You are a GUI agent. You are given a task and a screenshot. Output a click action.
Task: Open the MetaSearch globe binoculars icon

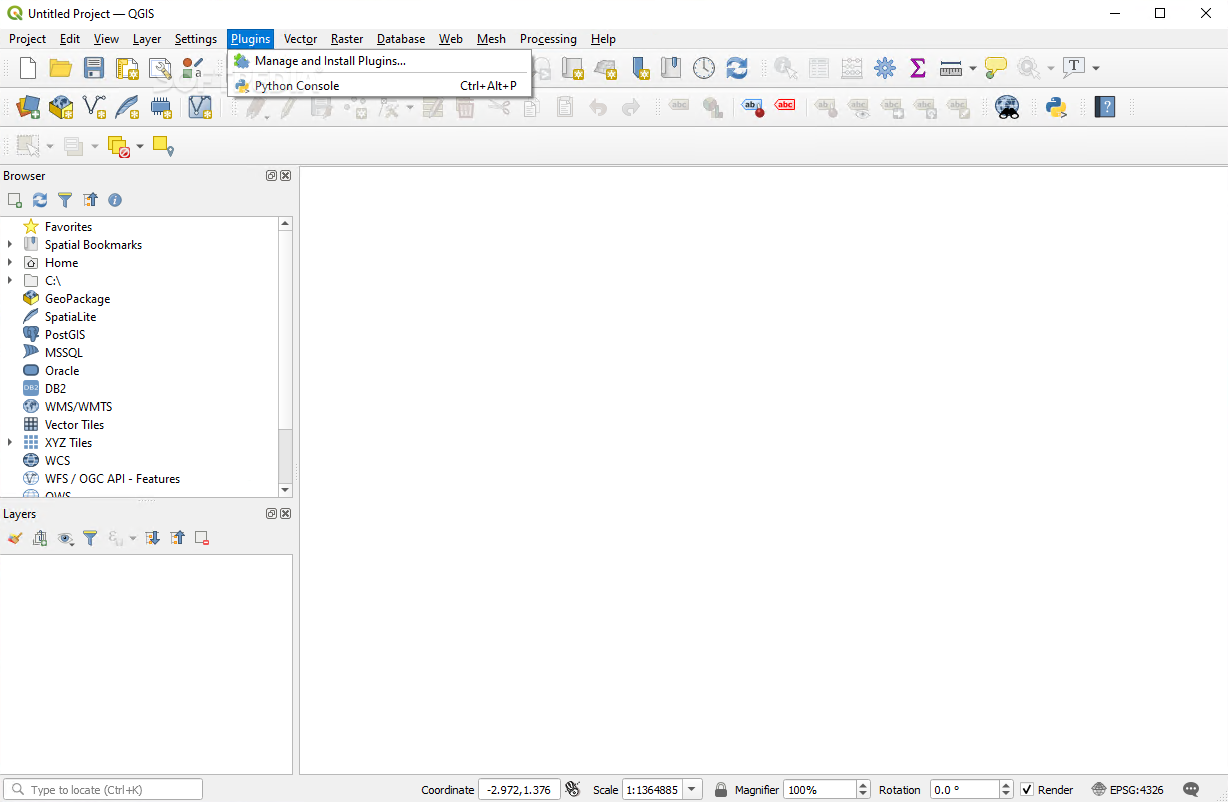point(1007,107)
